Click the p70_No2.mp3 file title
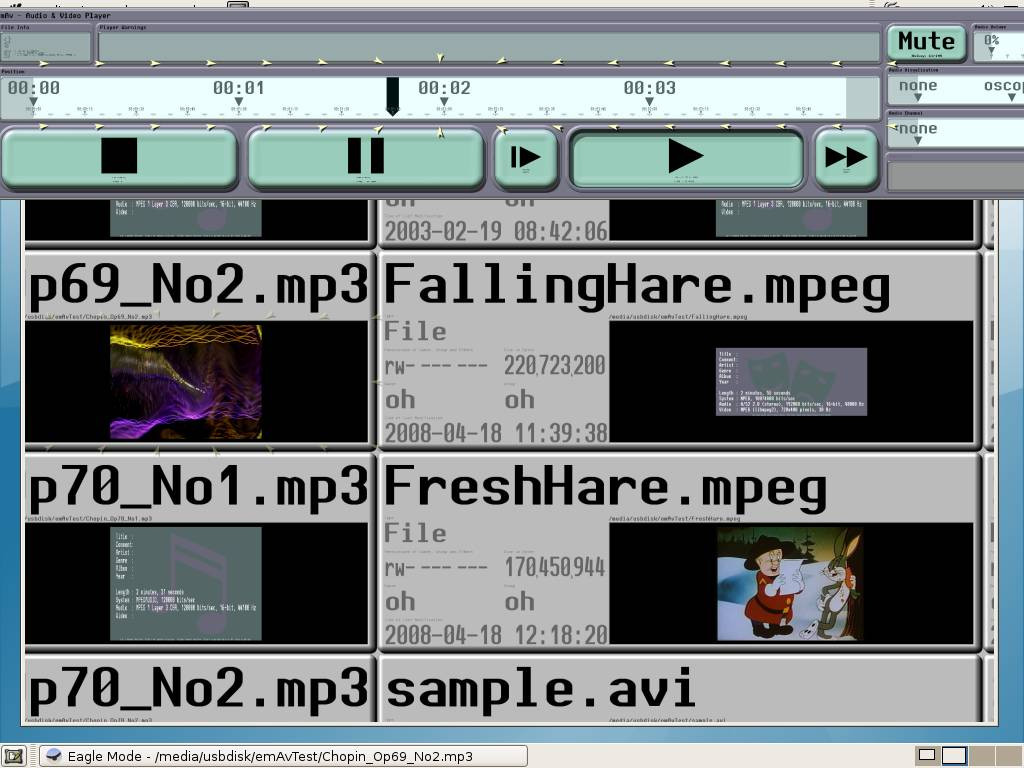Image resolution: width=1024 pixels, height=768 pixels. coord(199,690)
